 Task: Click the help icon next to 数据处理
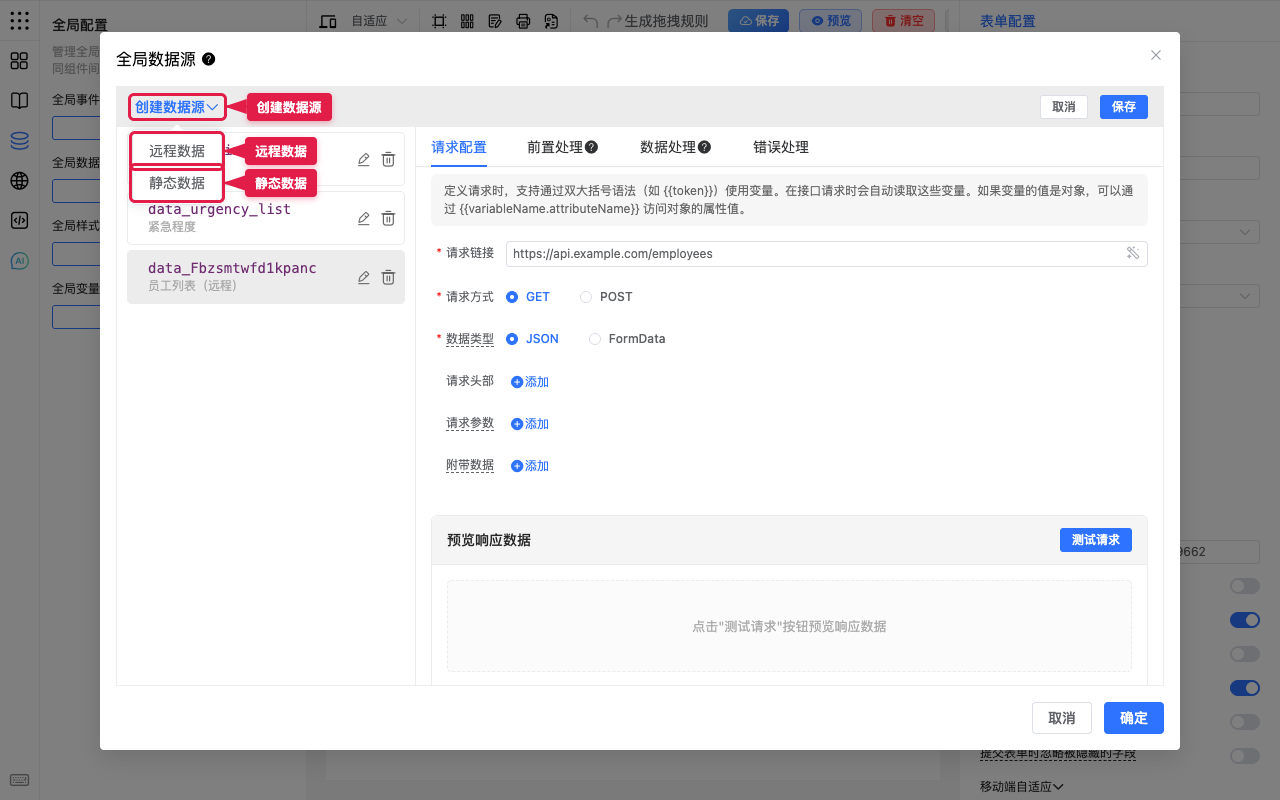click(705, 147)
